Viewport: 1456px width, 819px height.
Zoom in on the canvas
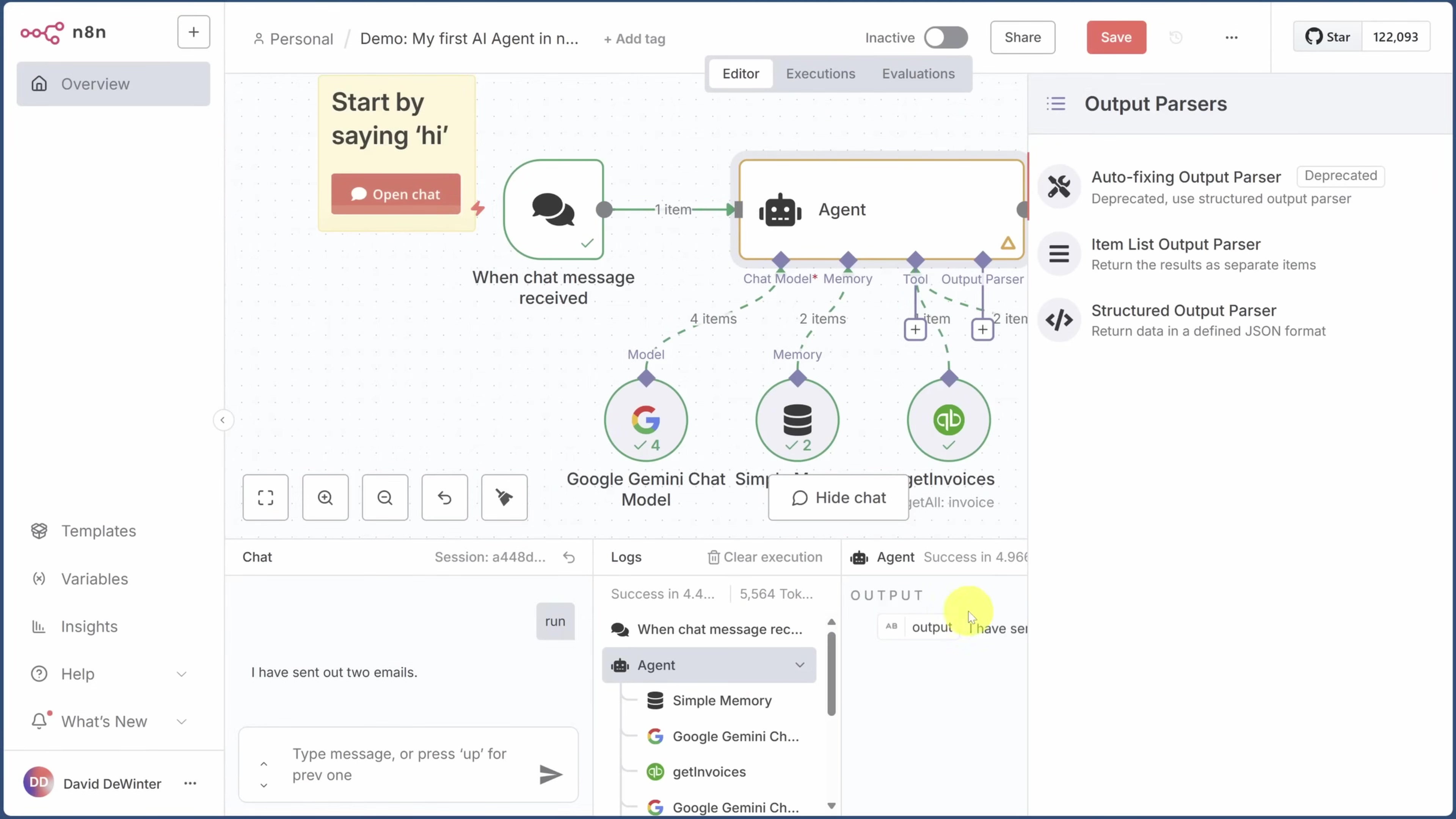click(x=325, y=497)
